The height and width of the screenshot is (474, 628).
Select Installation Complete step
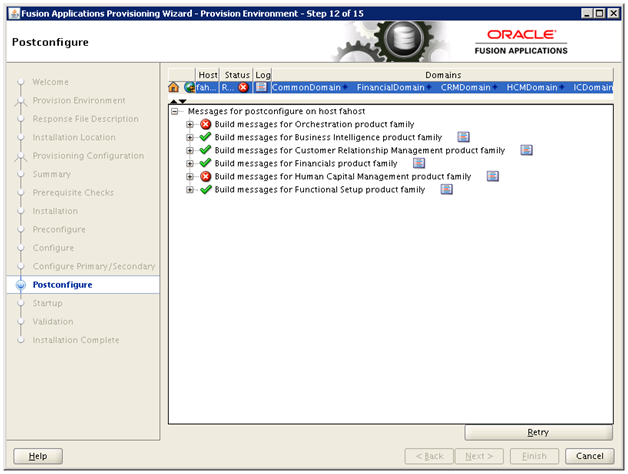click(x=76, y=340)
